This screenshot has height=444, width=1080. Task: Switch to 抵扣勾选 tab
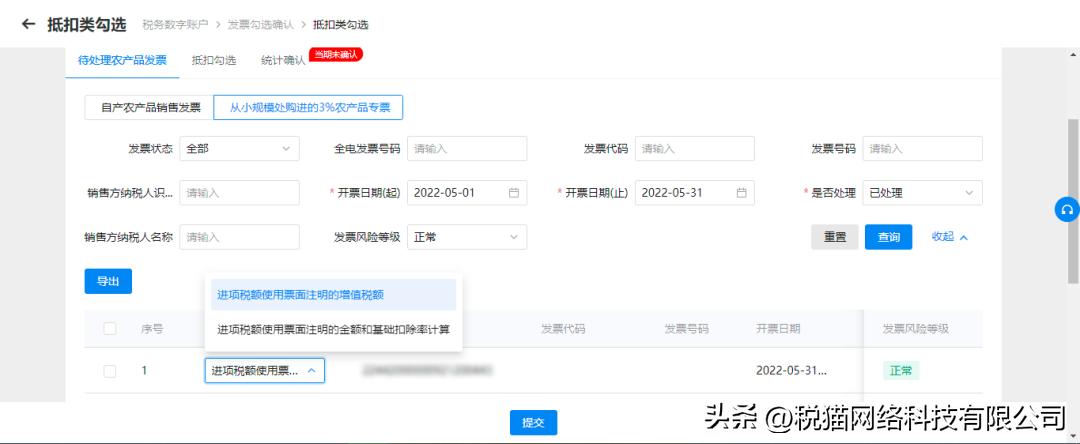pyautogui.click(x=214, y=60)
